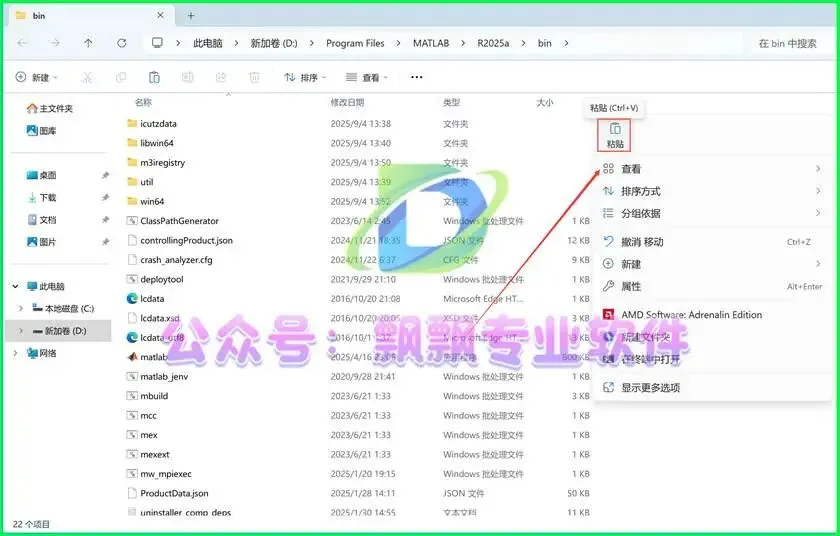840x536 pixels.
Task: Click the Cut scissors toolbar icon
Action: coord(87,78)
